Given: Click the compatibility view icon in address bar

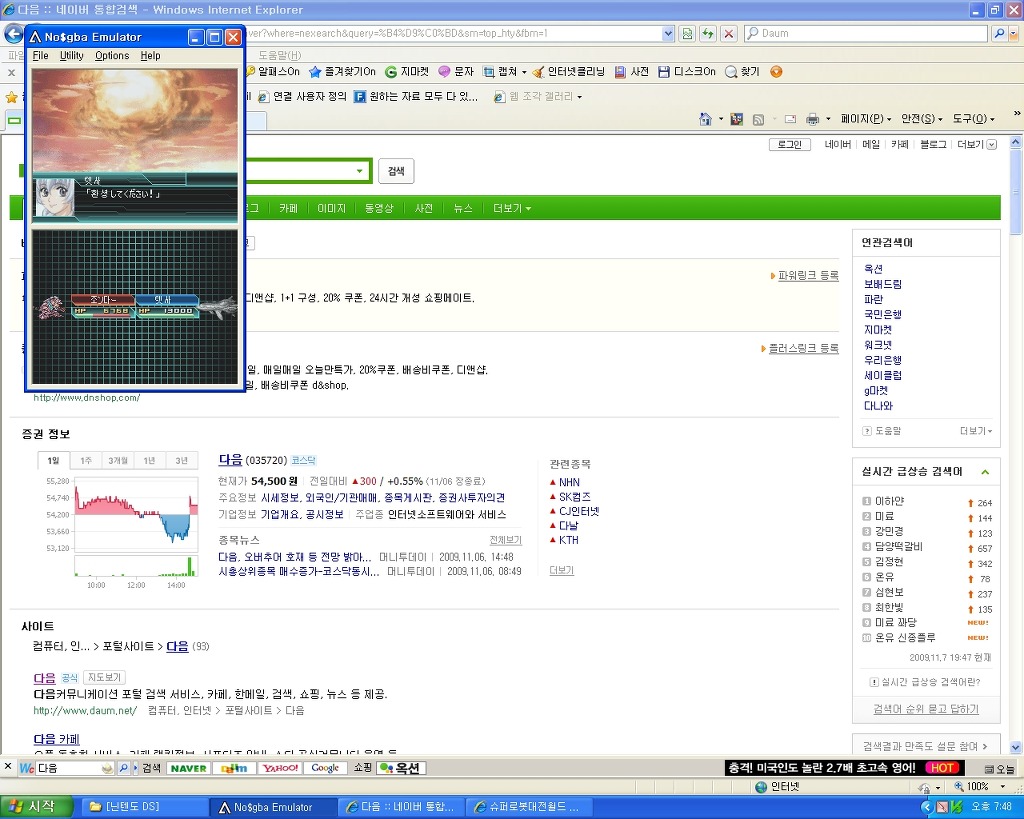Looking at the screenshot, I should (687, 33).
